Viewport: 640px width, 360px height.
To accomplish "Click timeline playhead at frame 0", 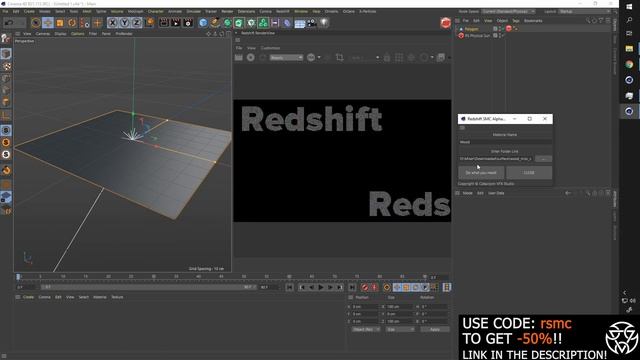I will [x=18, y=277].
